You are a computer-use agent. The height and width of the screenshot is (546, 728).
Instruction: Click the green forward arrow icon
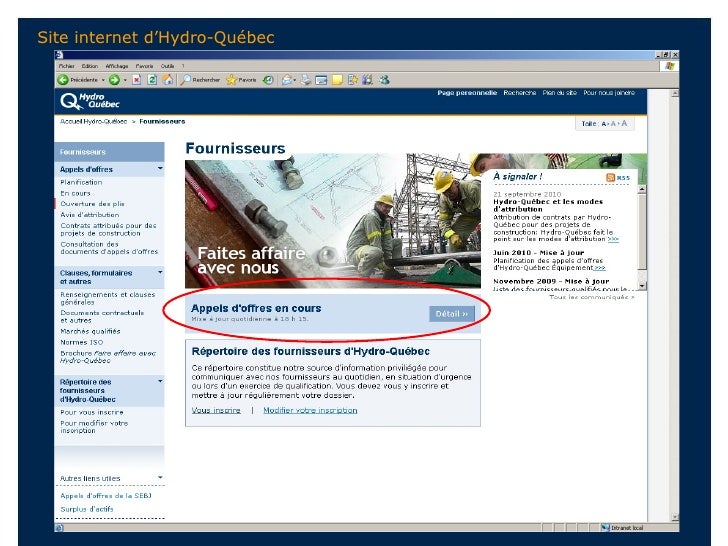(x=114, y=80)
